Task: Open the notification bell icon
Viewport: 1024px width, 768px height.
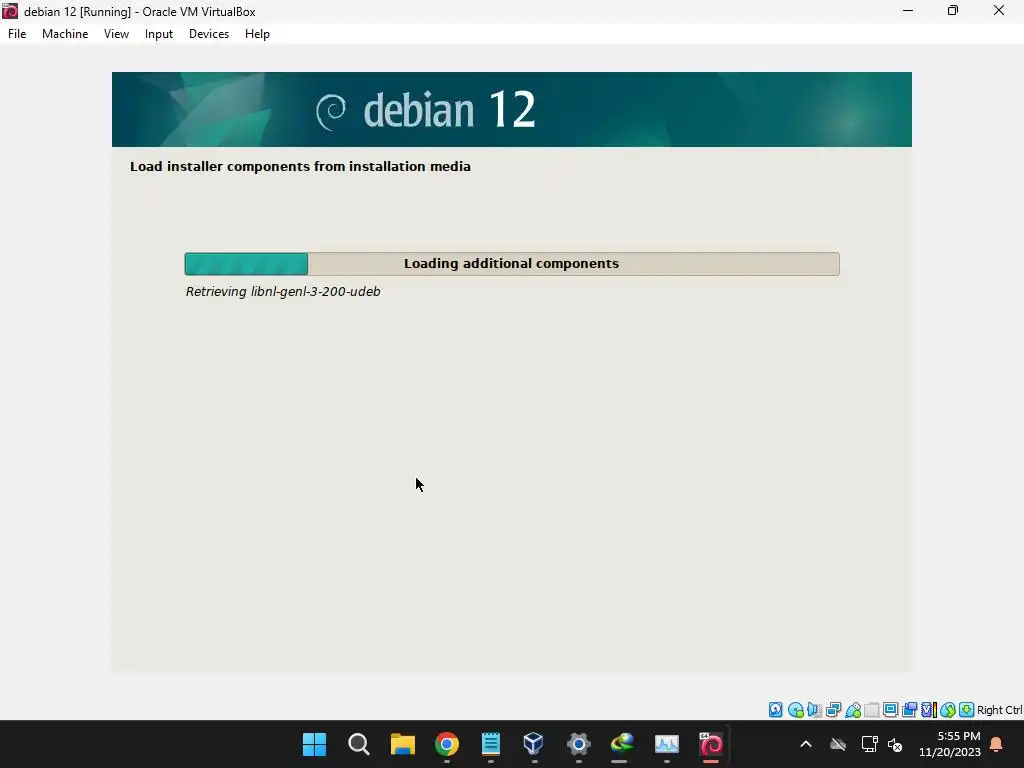Action: coord(997,744)
